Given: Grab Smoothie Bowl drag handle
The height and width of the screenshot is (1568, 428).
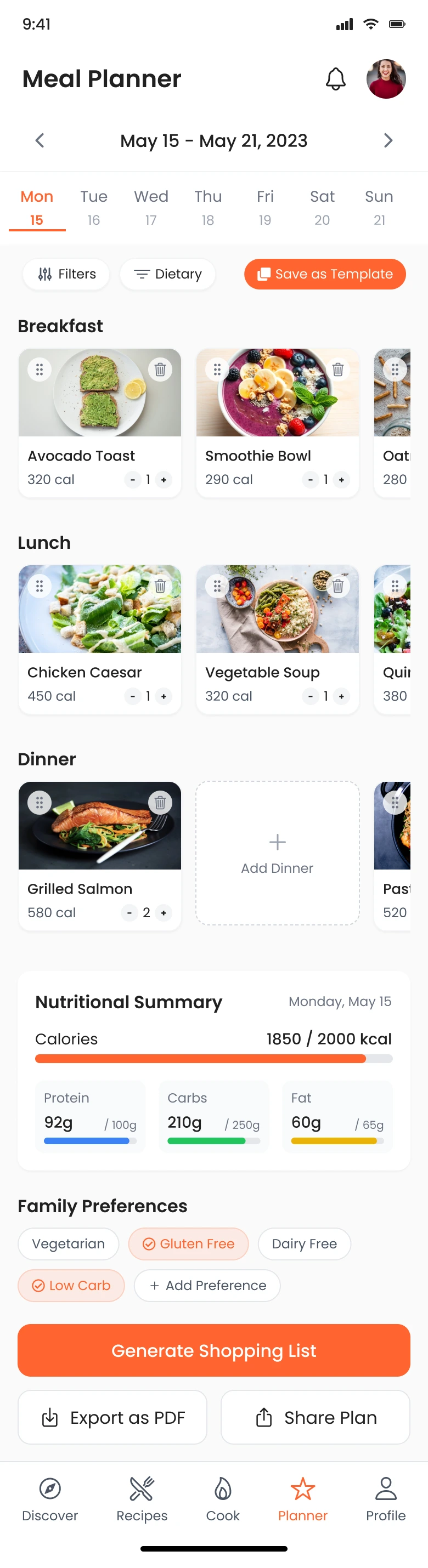Looking at the screenshot, I should pyautogui.click(x=217, y=370).
